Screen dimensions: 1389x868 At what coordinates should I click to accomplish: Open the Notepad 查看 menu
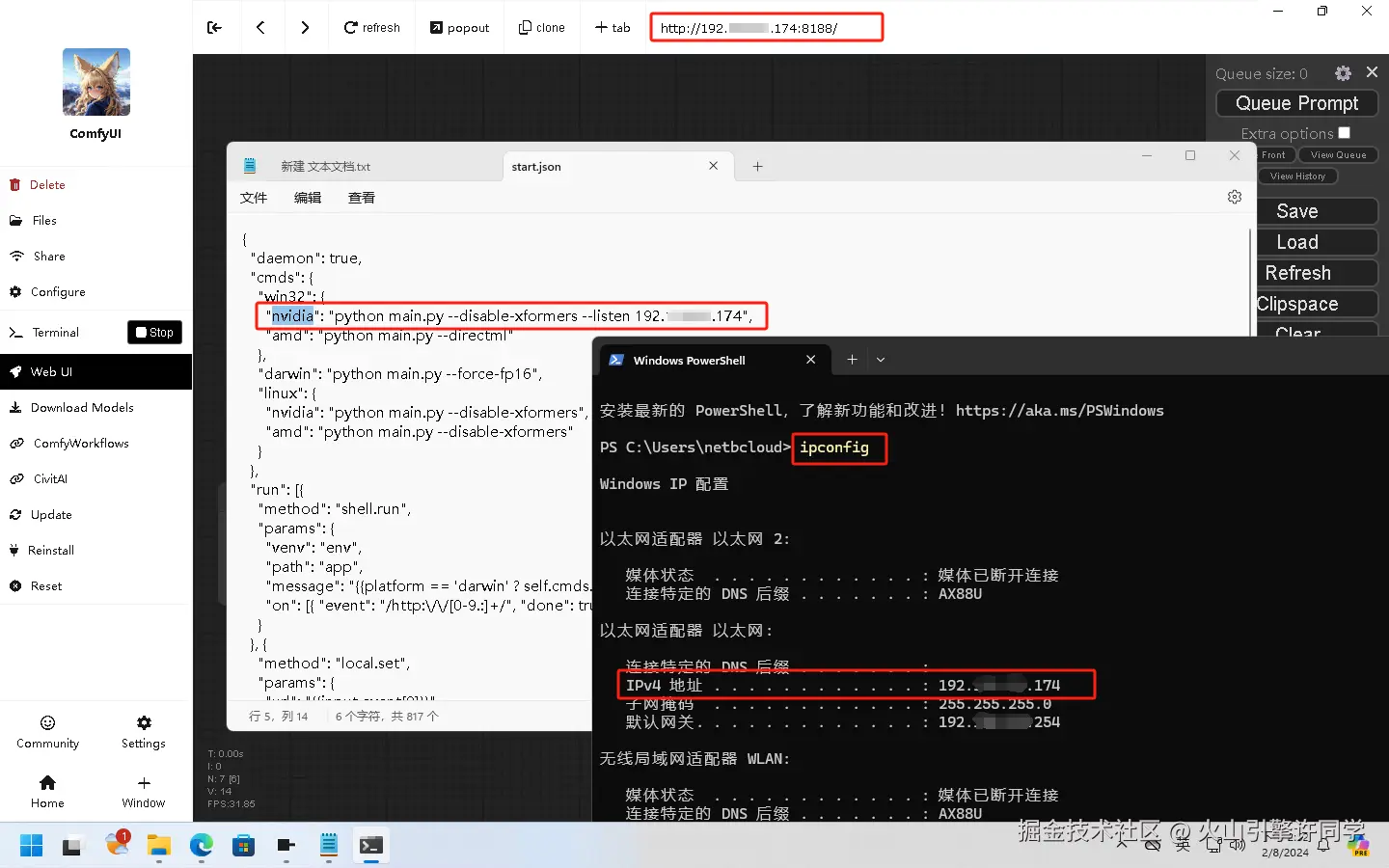[362, 198]
